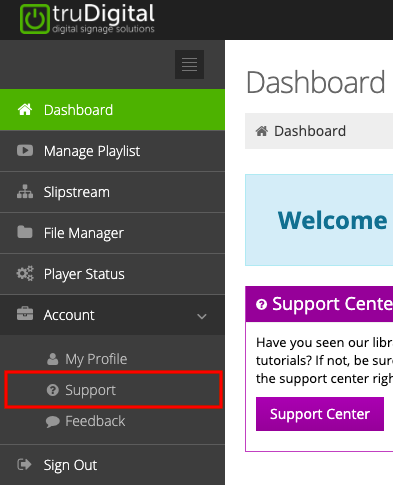Viewport: 393px width, 485px height.
Task: Click the purple Support Center button
Action: 320,414
